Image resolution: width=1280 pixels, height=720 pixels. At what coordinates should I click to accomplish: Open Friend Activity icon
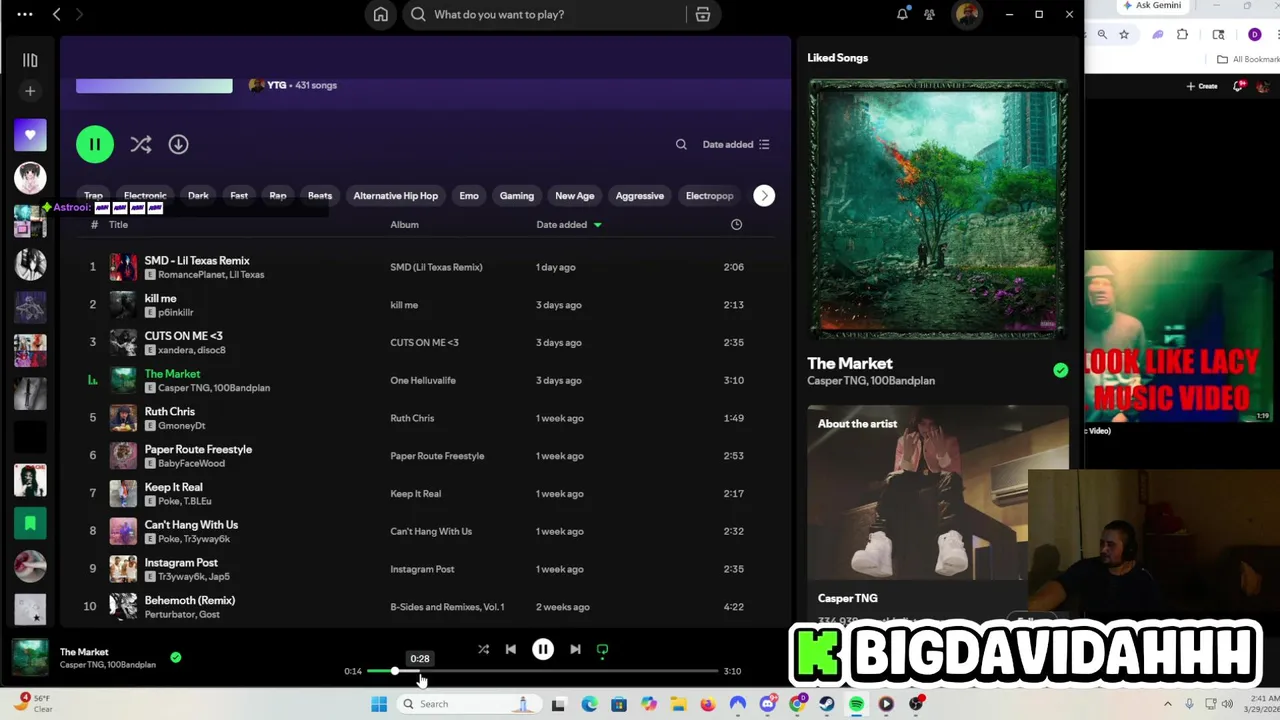[x=930, y=14]
